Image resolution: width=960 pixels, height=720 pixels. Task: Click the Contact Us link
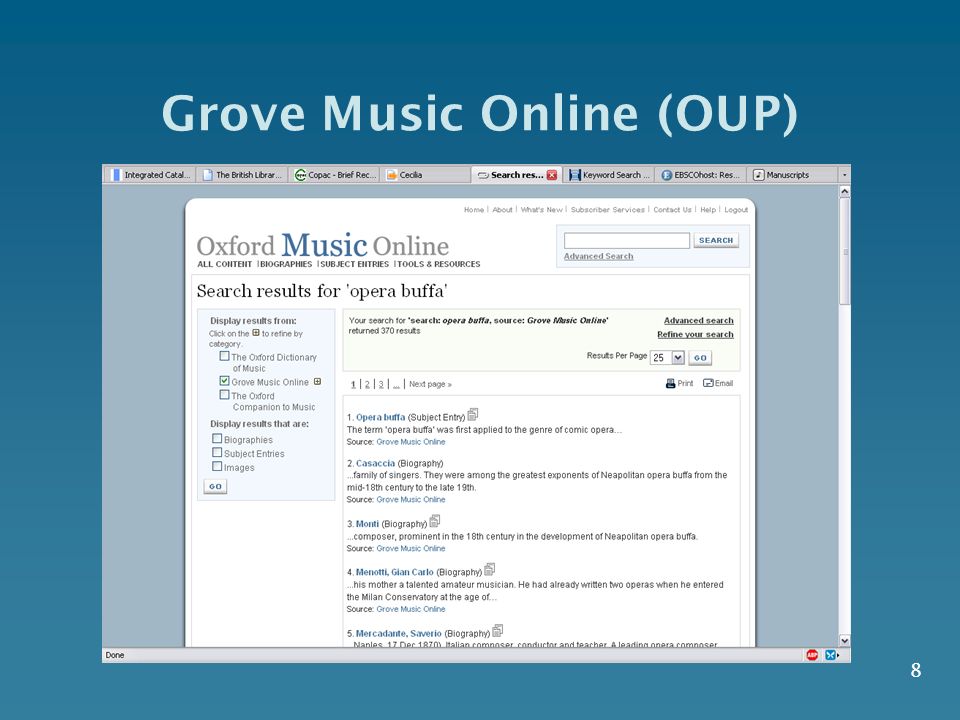tap(672, 209)
